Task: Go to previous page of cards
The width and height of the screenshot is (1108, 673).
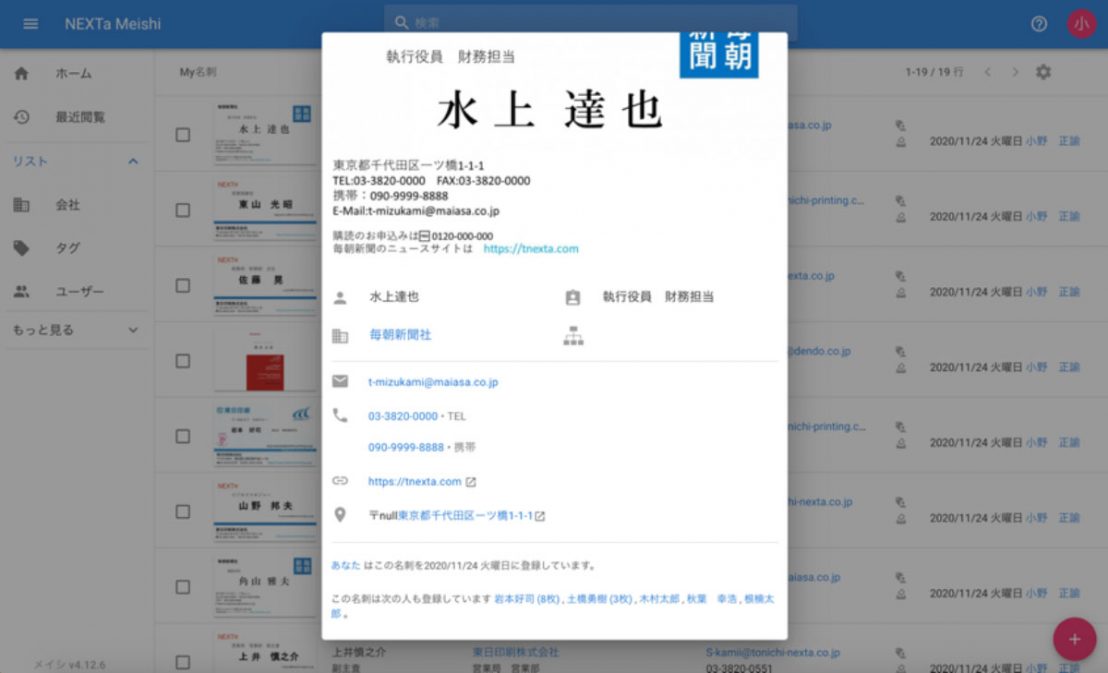Action: click(x=987, y=72)
